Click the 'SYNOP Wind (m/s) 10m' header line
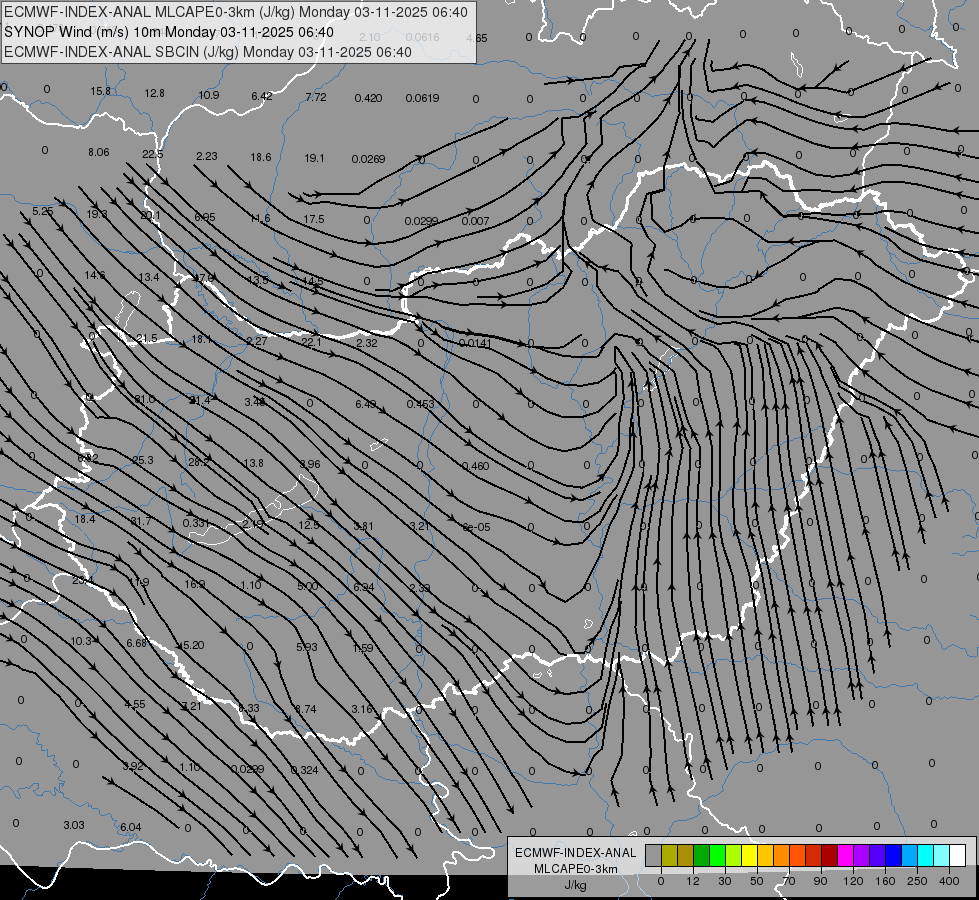The height and width of the screenshot is (900, 979). [169, 32]
